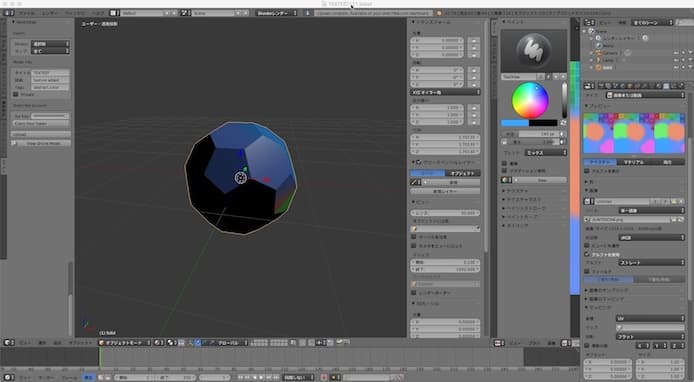Enable the Grease Pencil Layers checkbox
Viewport: 694px width, 382px height.
pyautogui.click(x=419, y=162)
